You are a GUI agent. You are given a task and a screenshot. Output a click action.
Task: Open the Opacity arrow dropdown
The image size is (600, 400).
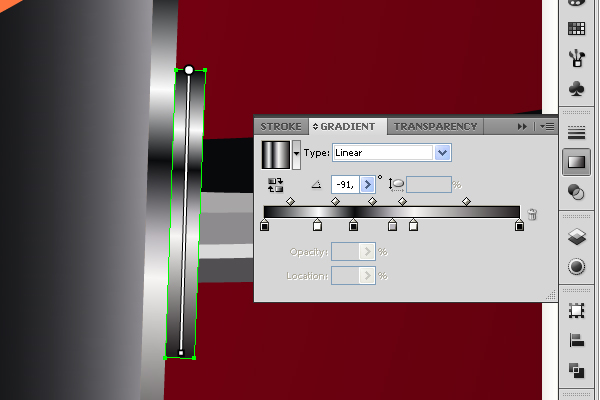click(367, 252)
